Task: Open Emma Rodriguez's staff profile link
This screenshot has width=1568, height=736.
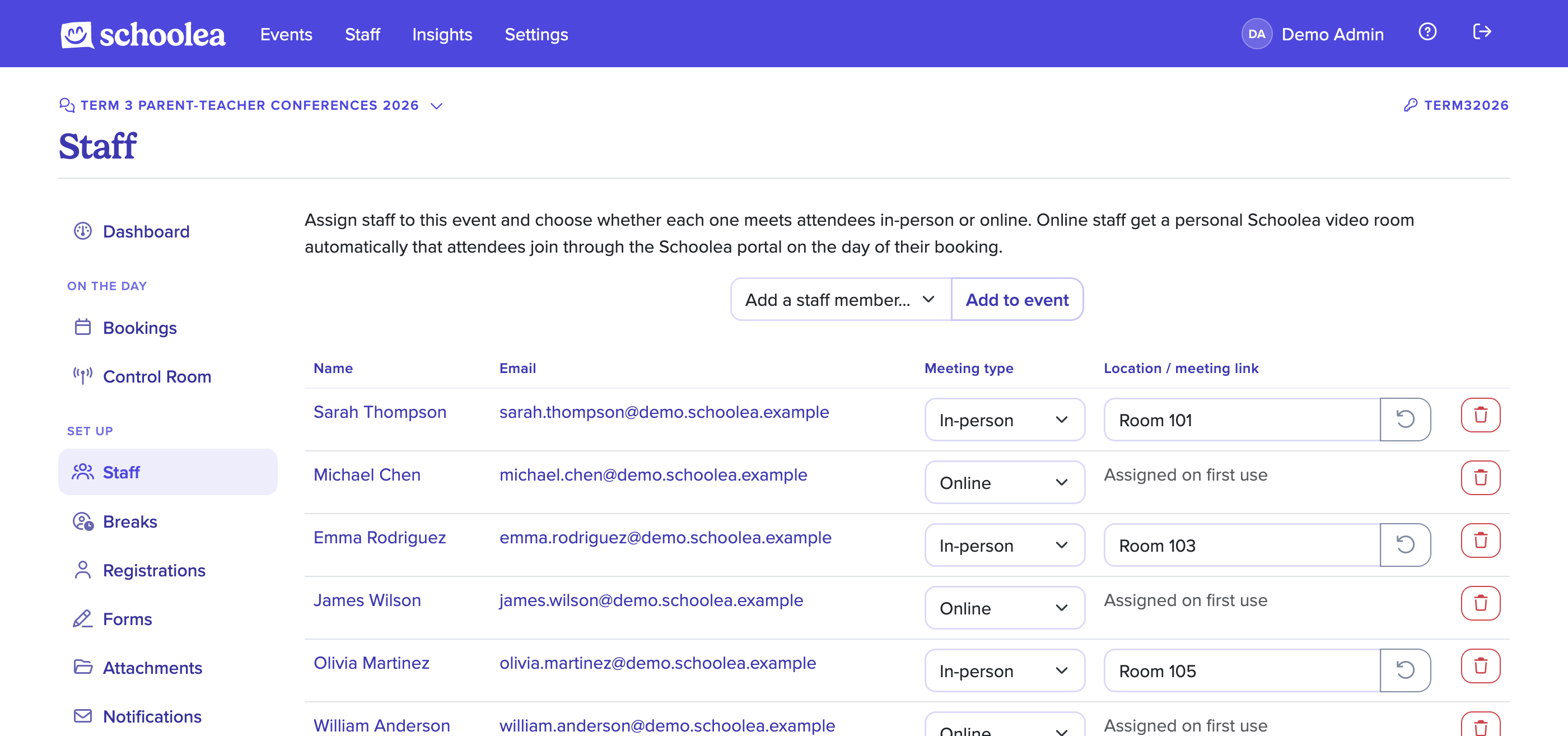Action: coord(379,537)
